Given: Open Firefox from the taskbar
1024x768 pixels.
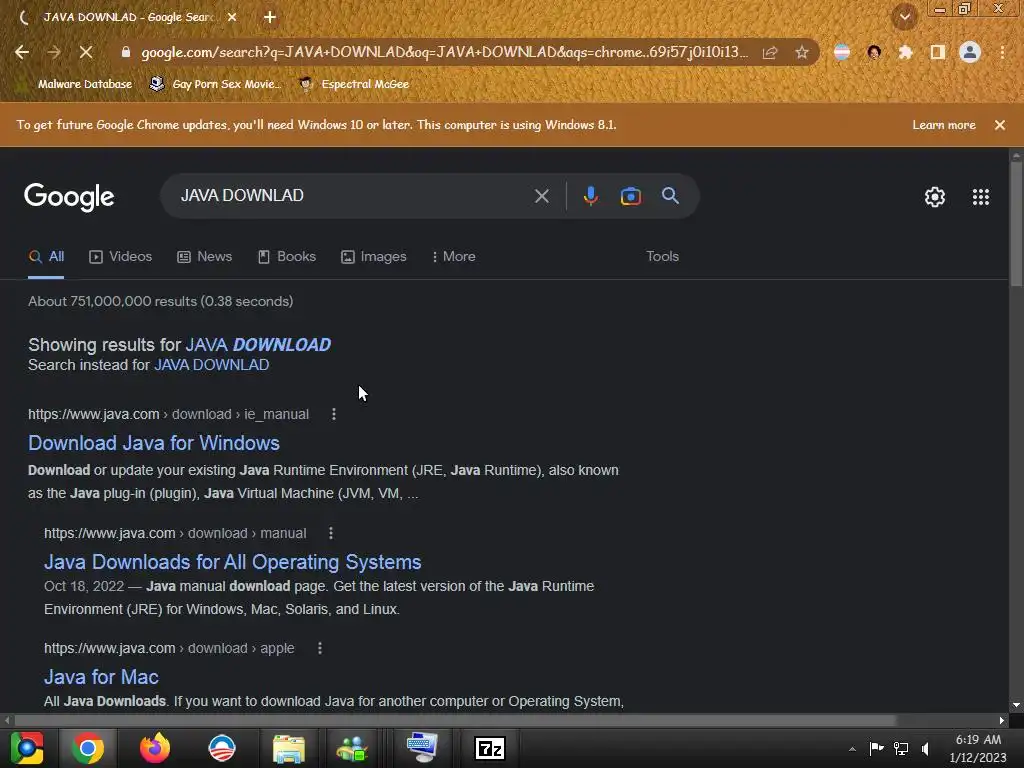Looking at the screenshot, I should 155,748.
